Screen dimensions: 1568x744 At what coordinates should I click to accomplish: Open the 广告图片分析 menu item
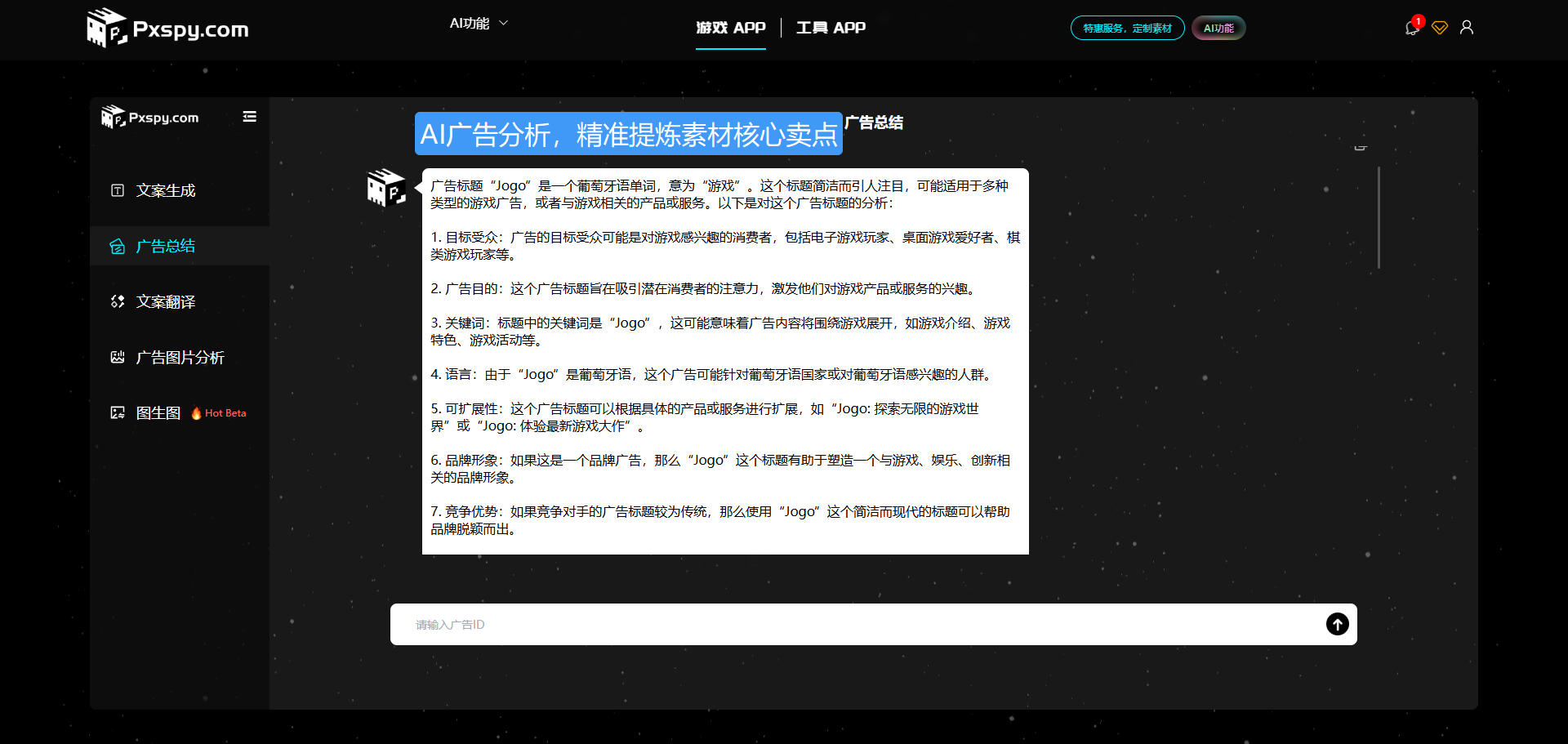[x=180, y=357]
